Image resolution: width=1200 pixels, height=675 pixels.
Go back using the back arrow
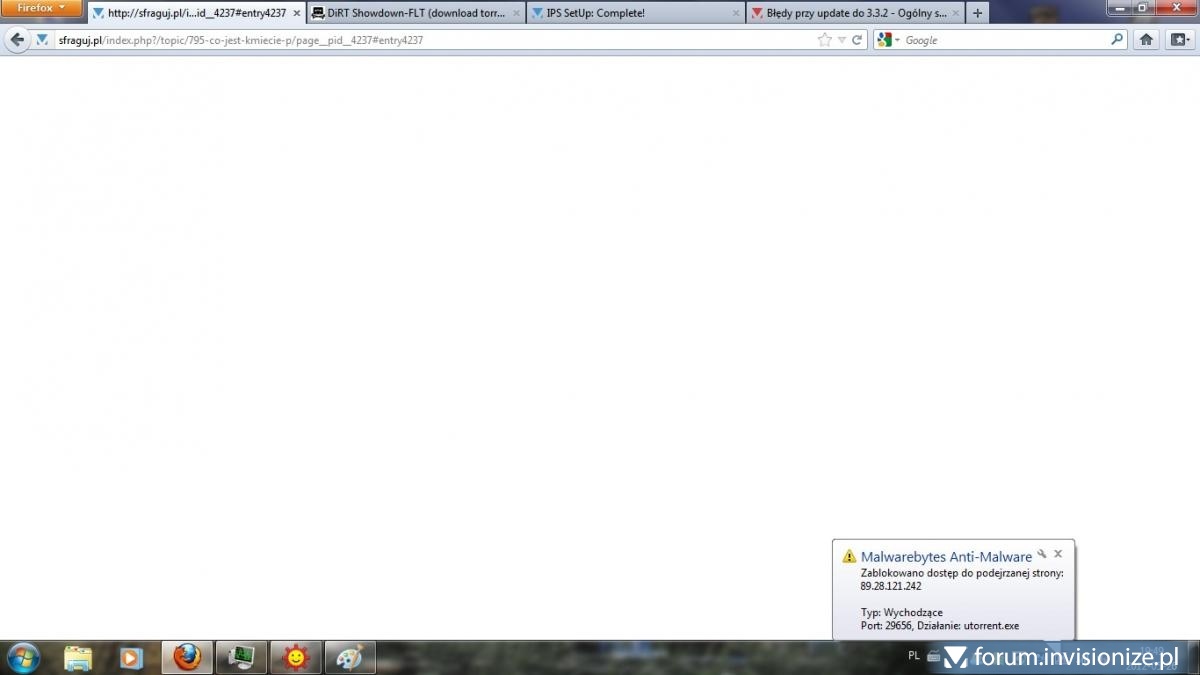coord(17,40)
